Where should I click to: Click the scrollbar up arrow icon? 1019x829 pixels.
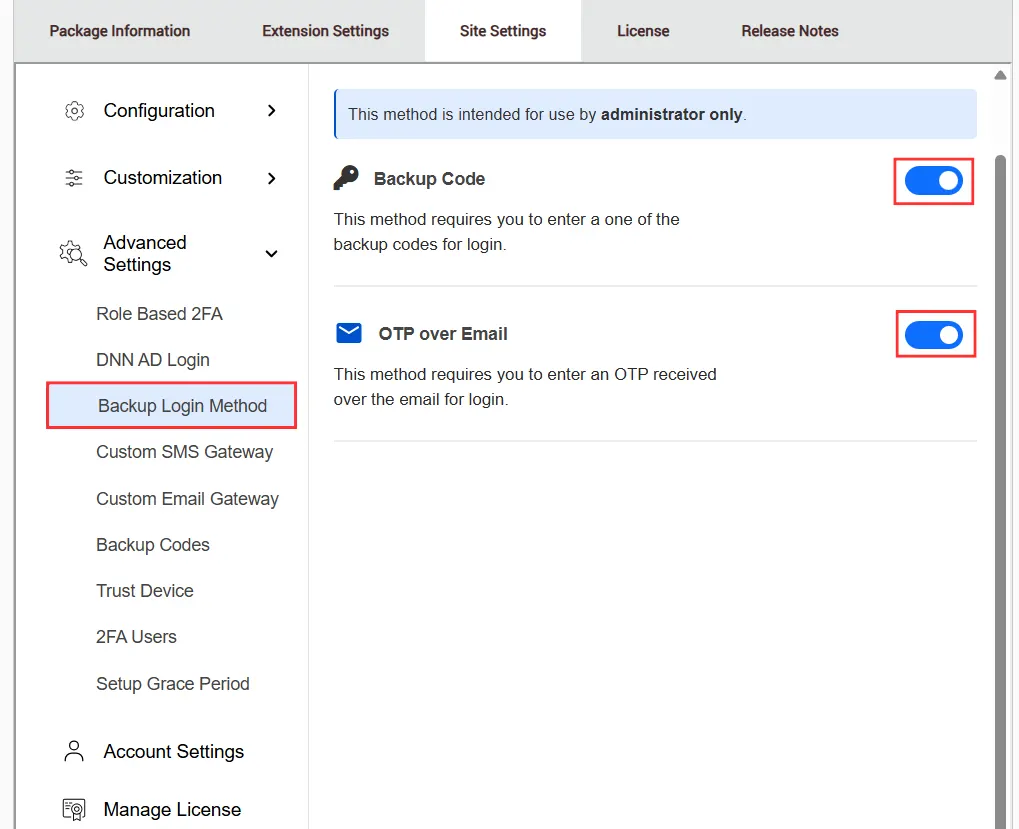coord(1000,74)
